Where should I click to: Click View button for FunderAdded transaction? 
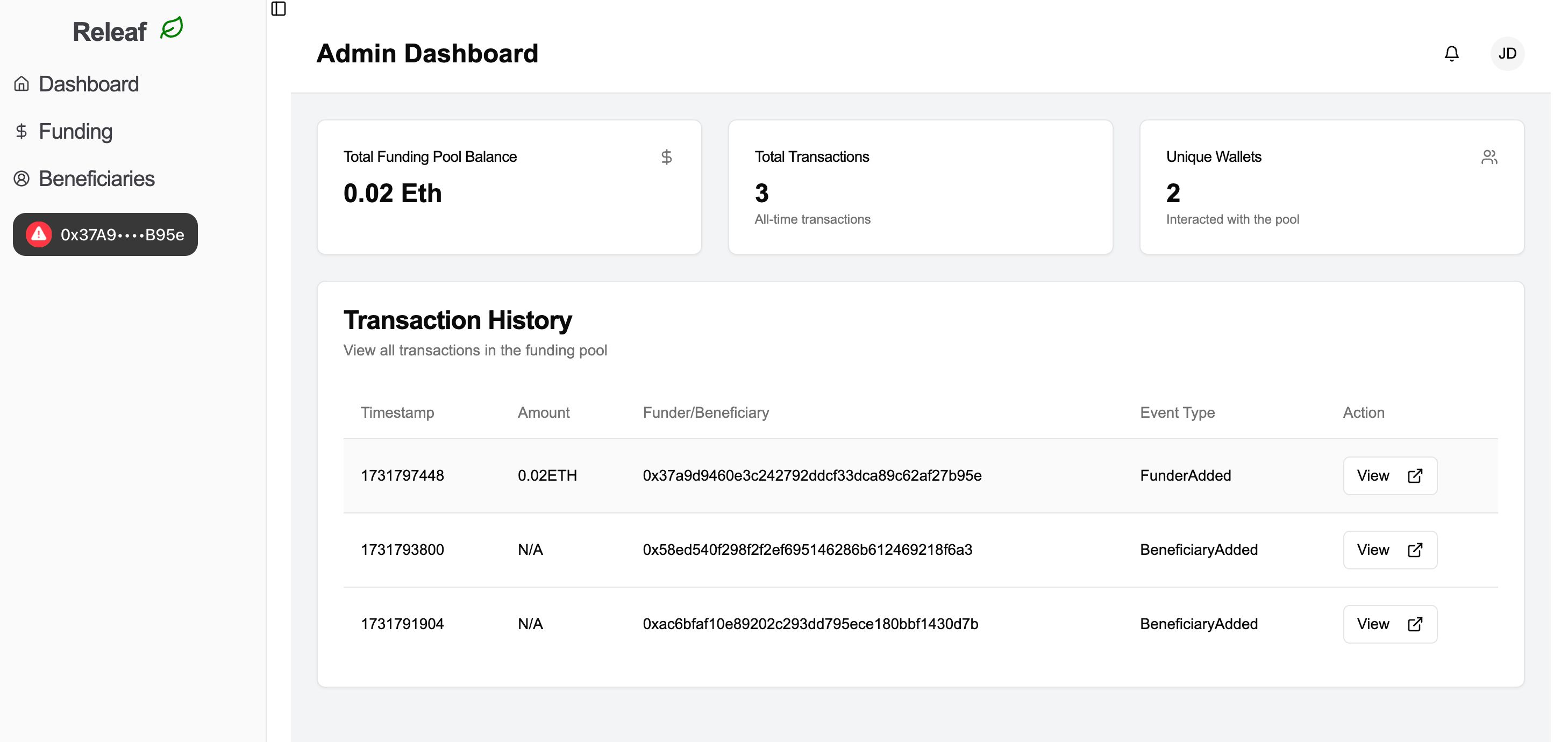click(1389, 475)
